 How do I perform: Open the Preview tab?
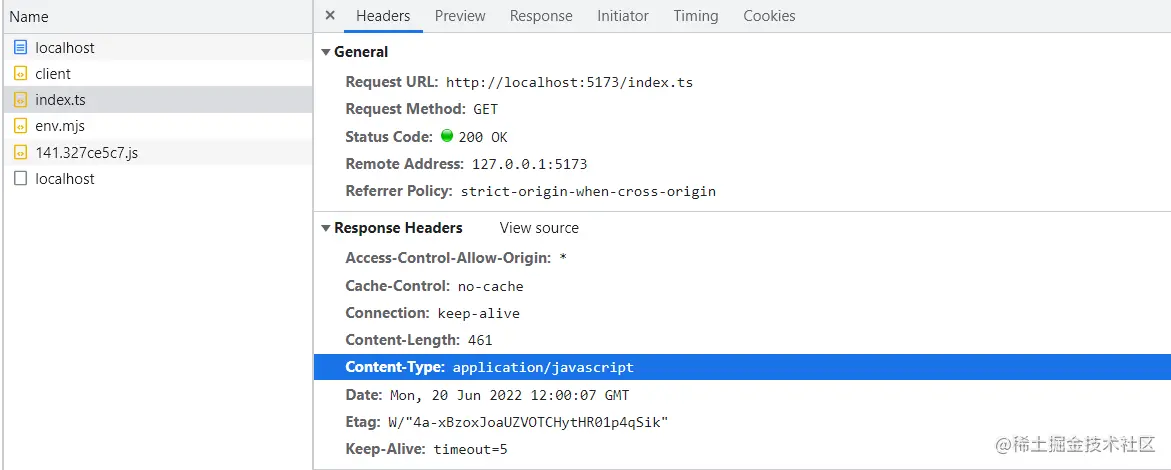tap(460, 16)
